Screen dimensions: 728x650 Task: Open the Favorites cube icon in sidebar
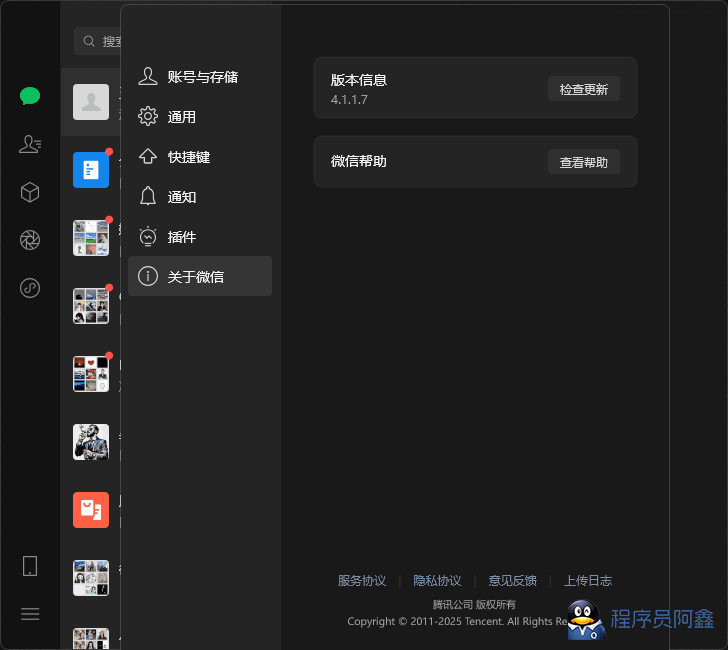(x=30, y=192)
